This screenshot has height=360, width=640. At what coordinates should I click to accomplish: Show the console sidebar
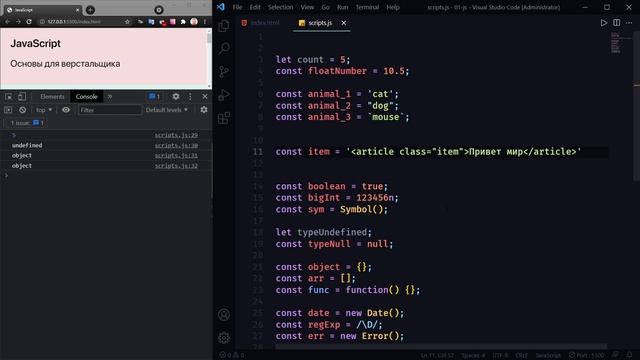tap(8, 110)
